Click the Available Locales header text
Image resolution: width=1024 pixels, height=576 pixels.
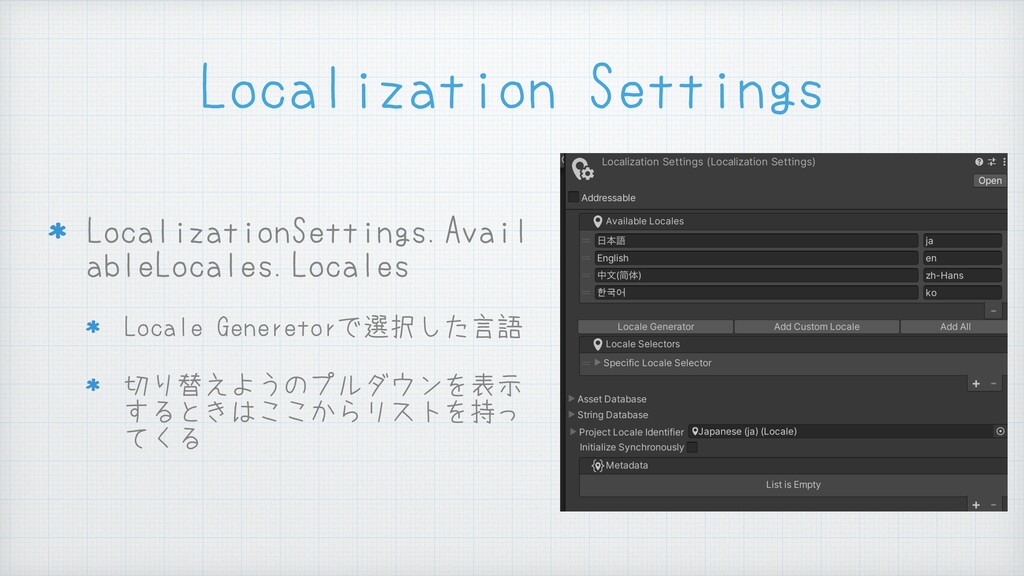(645, 221)
